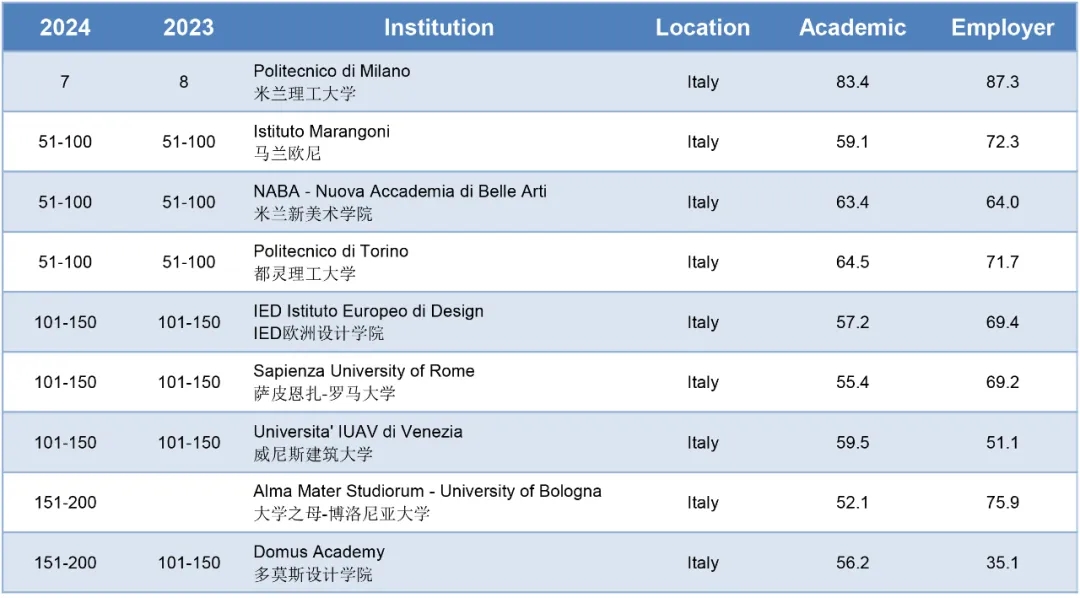Image resolution: width=1080 pixels, height=598 pixels.
Task: Click the Location column header
Action: (x=703, y=28)
